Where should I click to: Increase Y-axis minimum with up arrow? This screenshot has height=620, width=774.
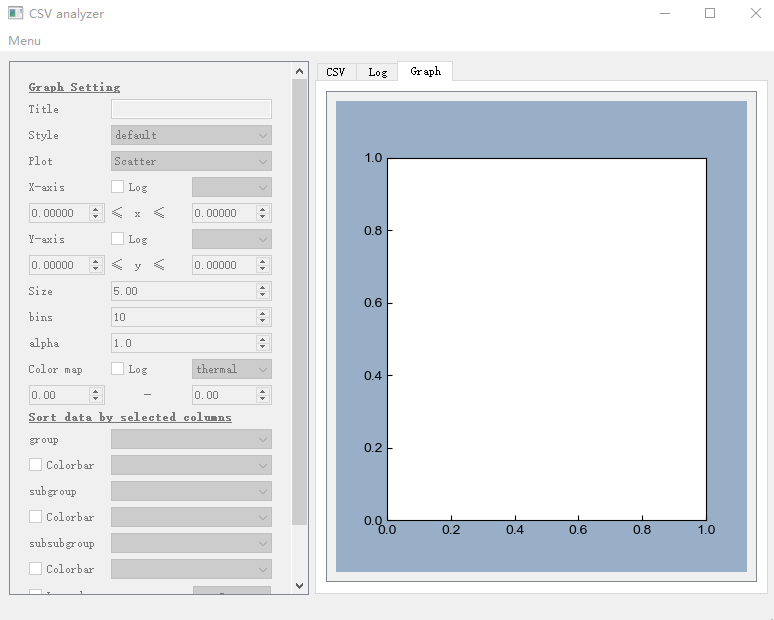click(x=96, y=261)
